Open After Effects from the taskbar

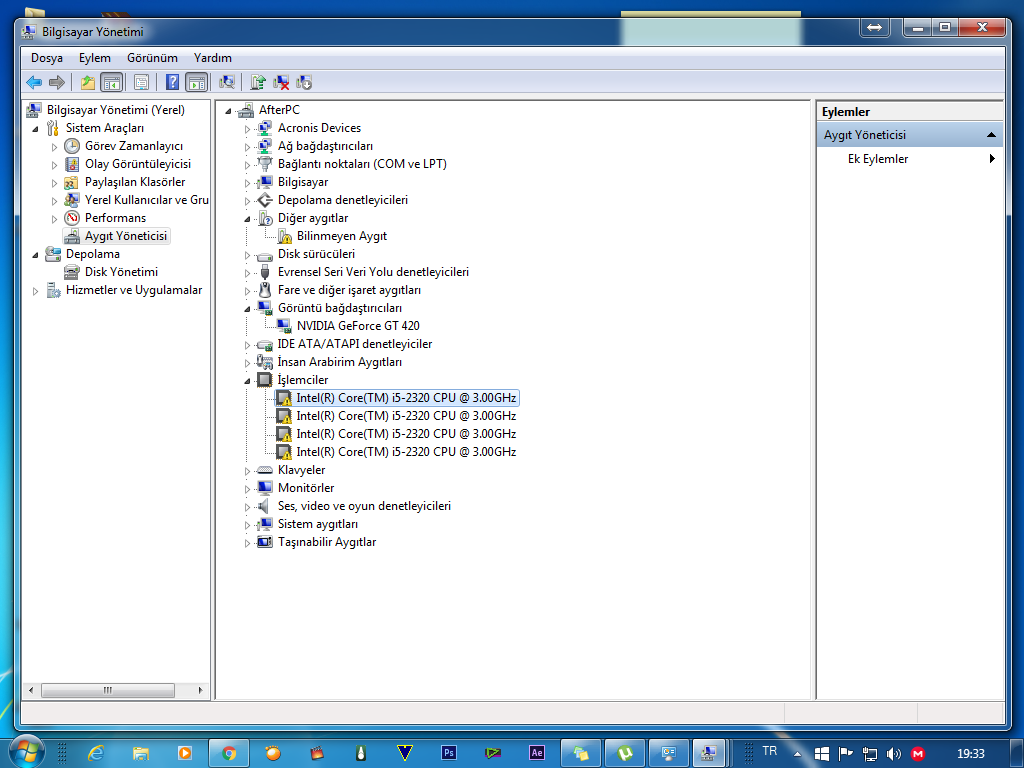click(537, 754)
